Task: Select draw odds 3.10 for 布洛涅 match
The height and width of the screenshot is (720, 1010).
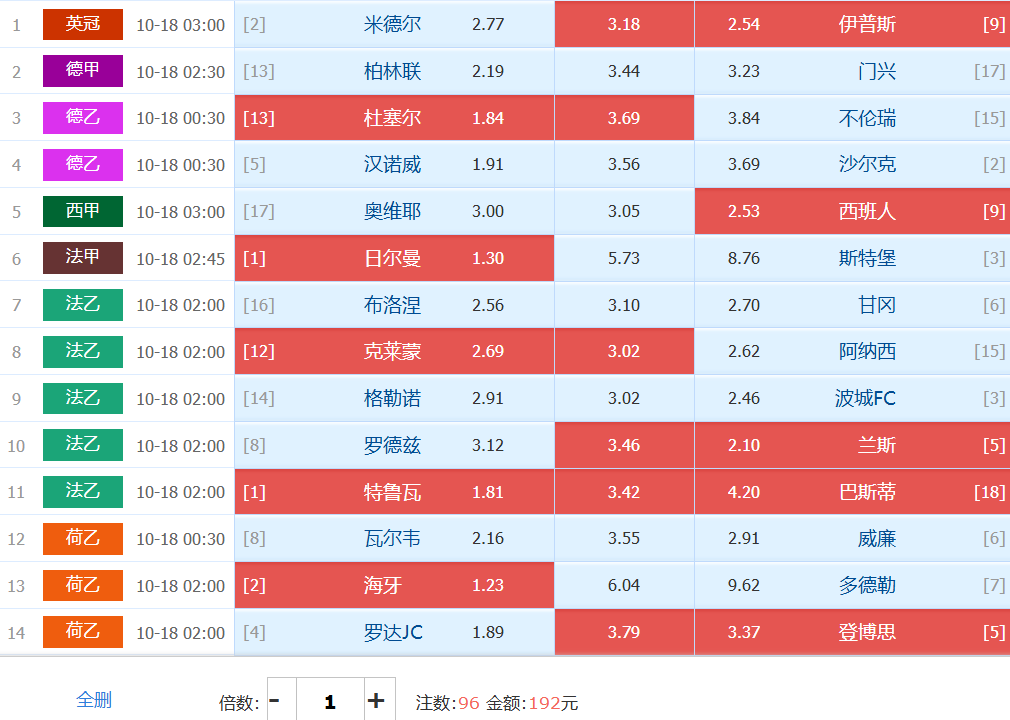Action: 624,305
